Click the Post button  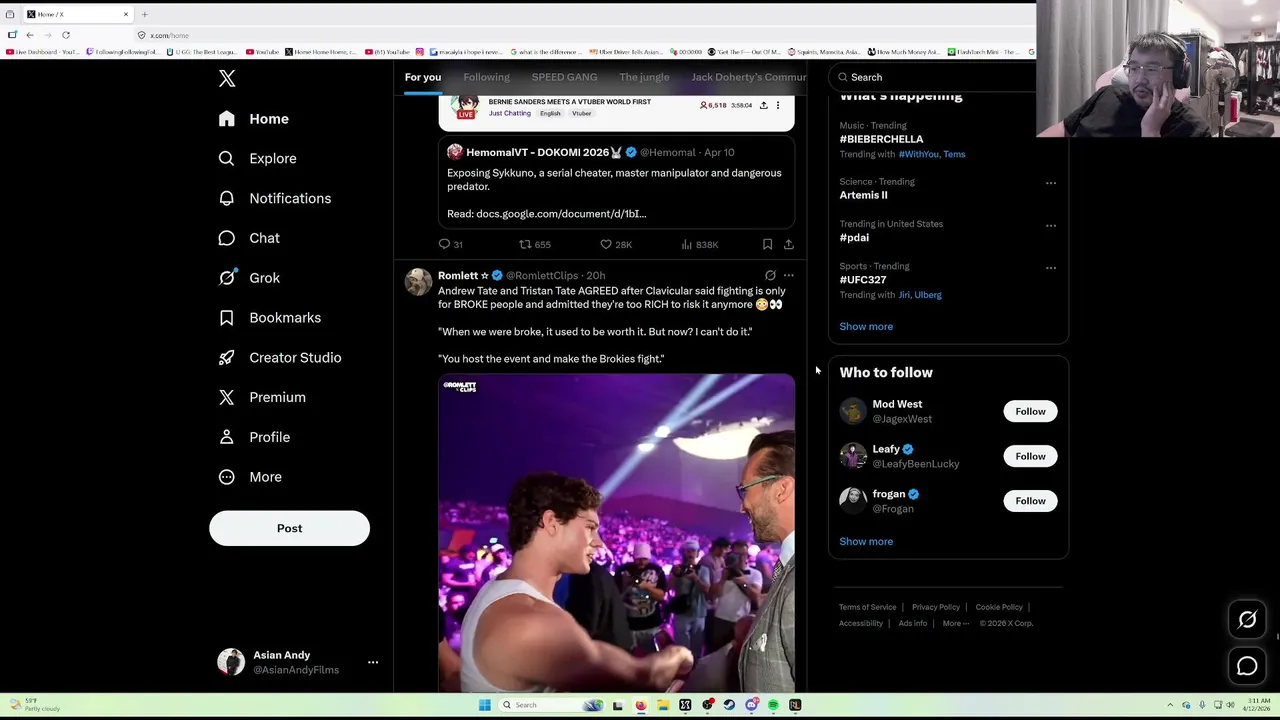tap(289, 528)
